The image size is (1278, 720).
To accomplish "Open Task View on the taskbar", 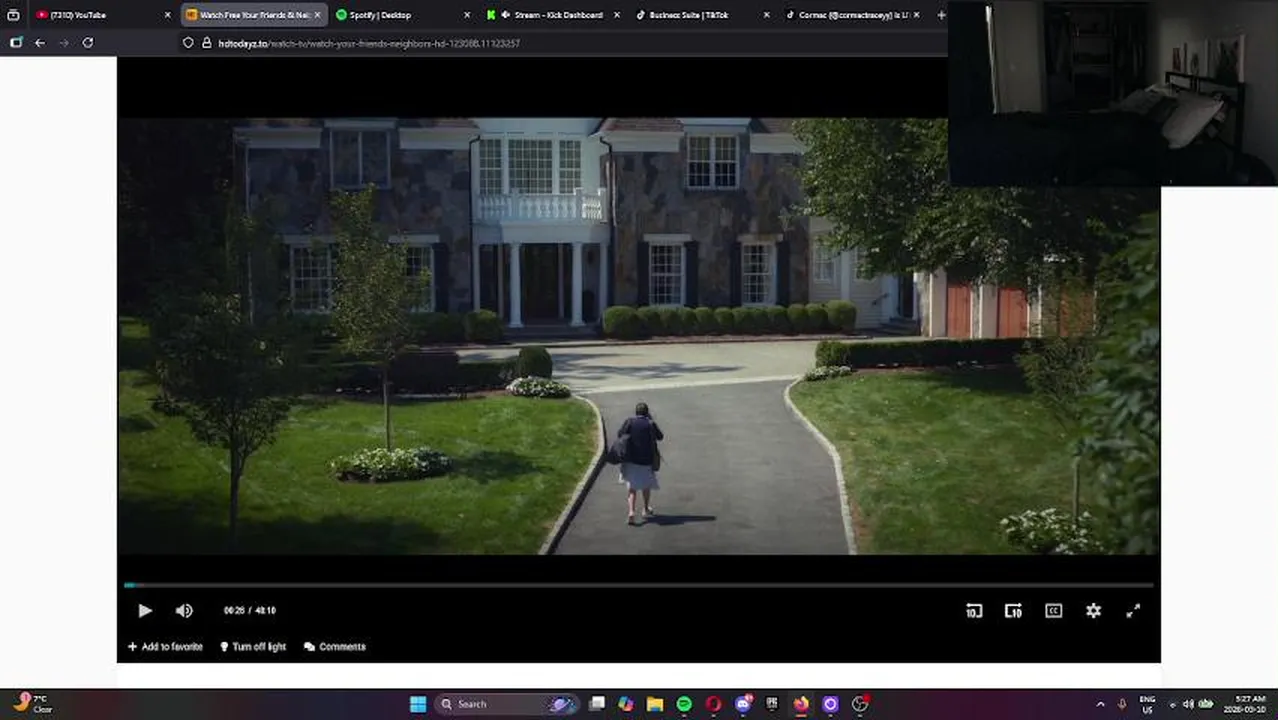I will [597, 704].
